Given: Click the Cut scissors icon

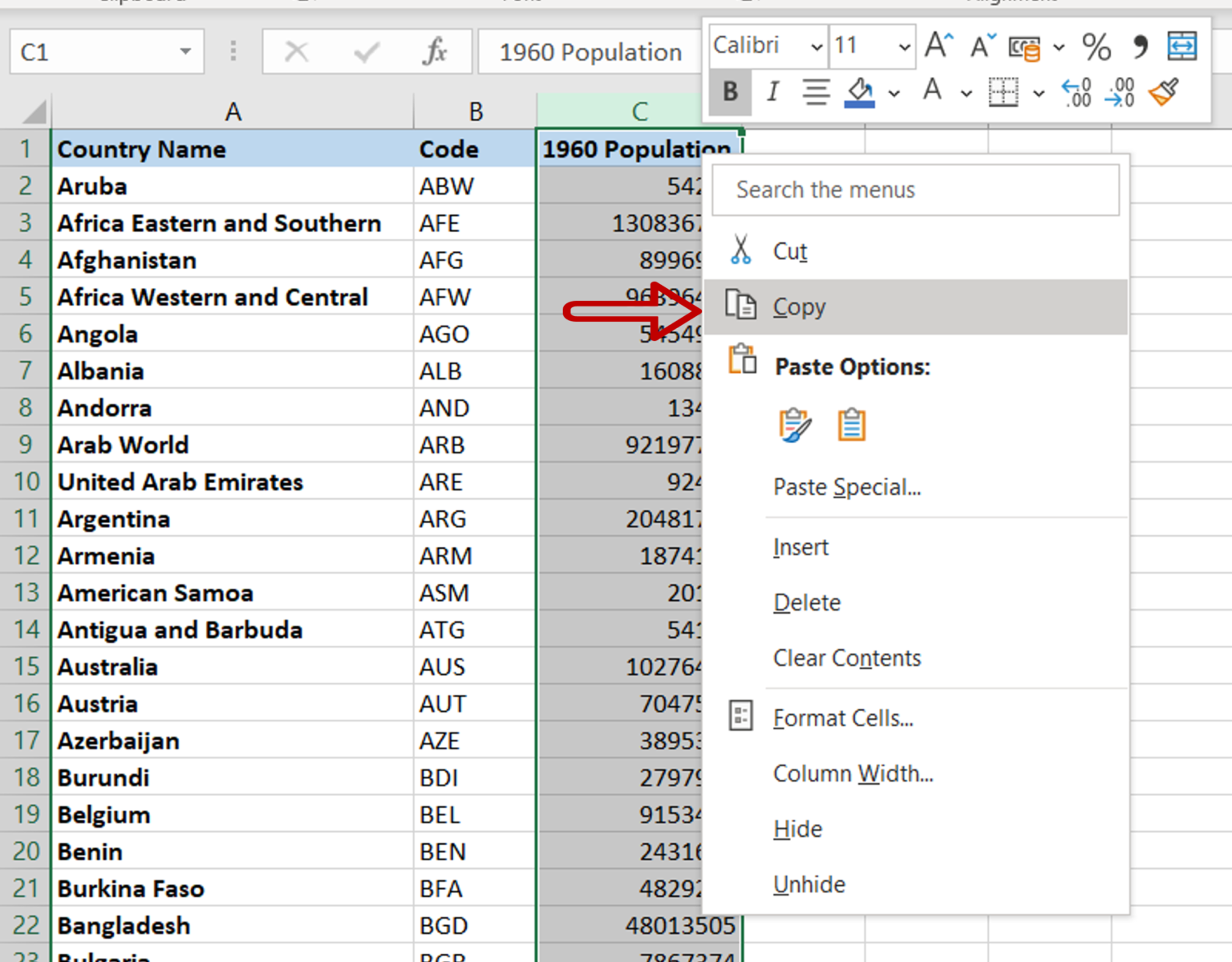Looking at the screenshot, I should [x=741, y=250].
